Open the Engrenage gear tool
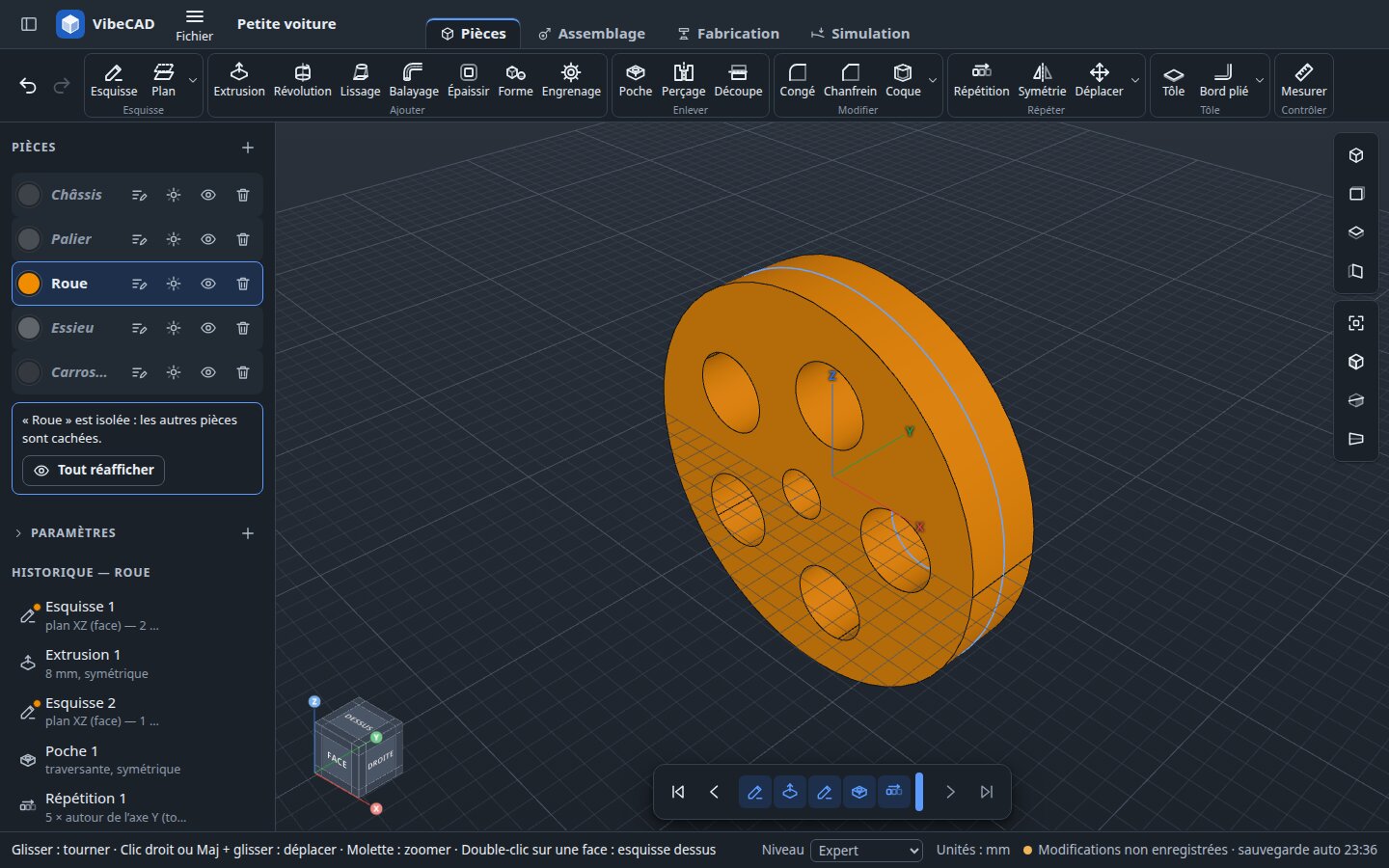The image size is (1389, 868). pos(571,80)
